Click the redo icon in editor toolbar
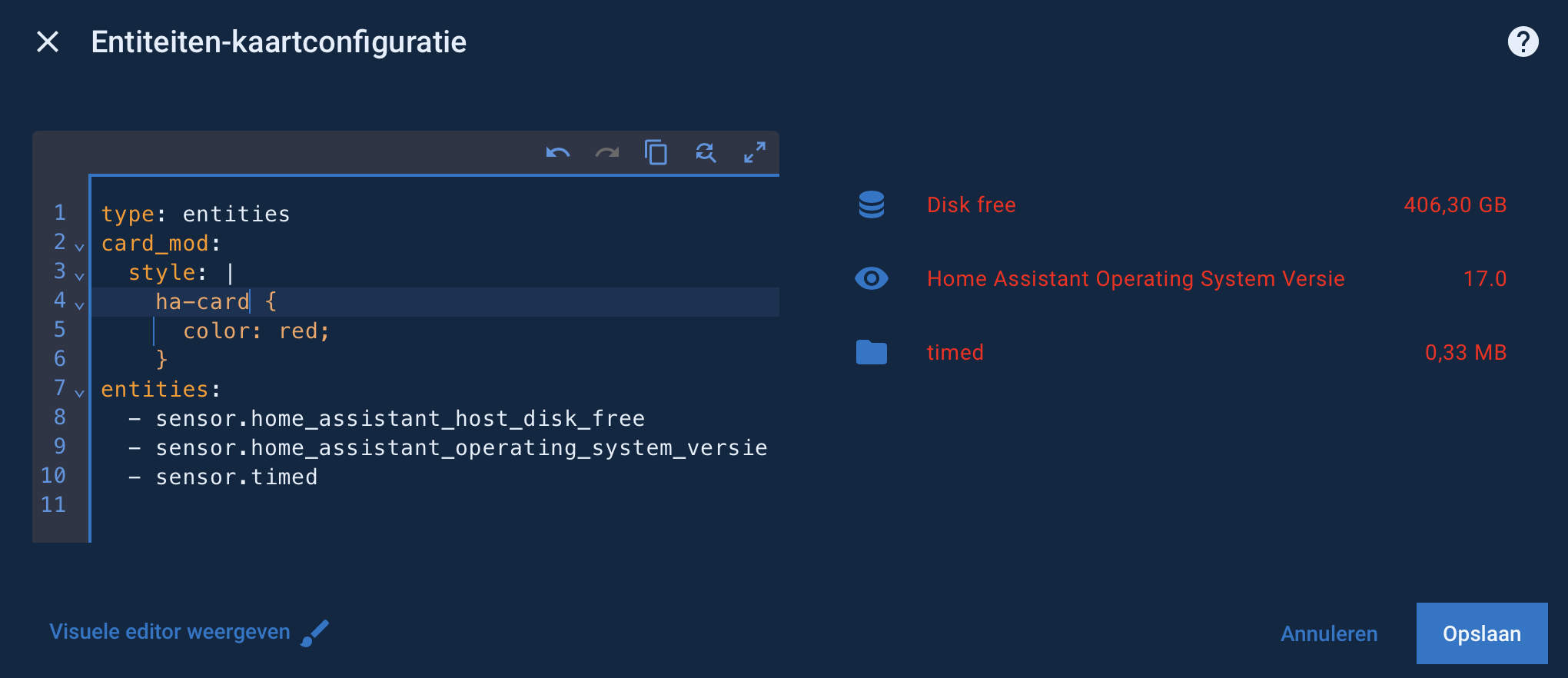The width and height of the screenshot is (1568, 678). (607, 152)
